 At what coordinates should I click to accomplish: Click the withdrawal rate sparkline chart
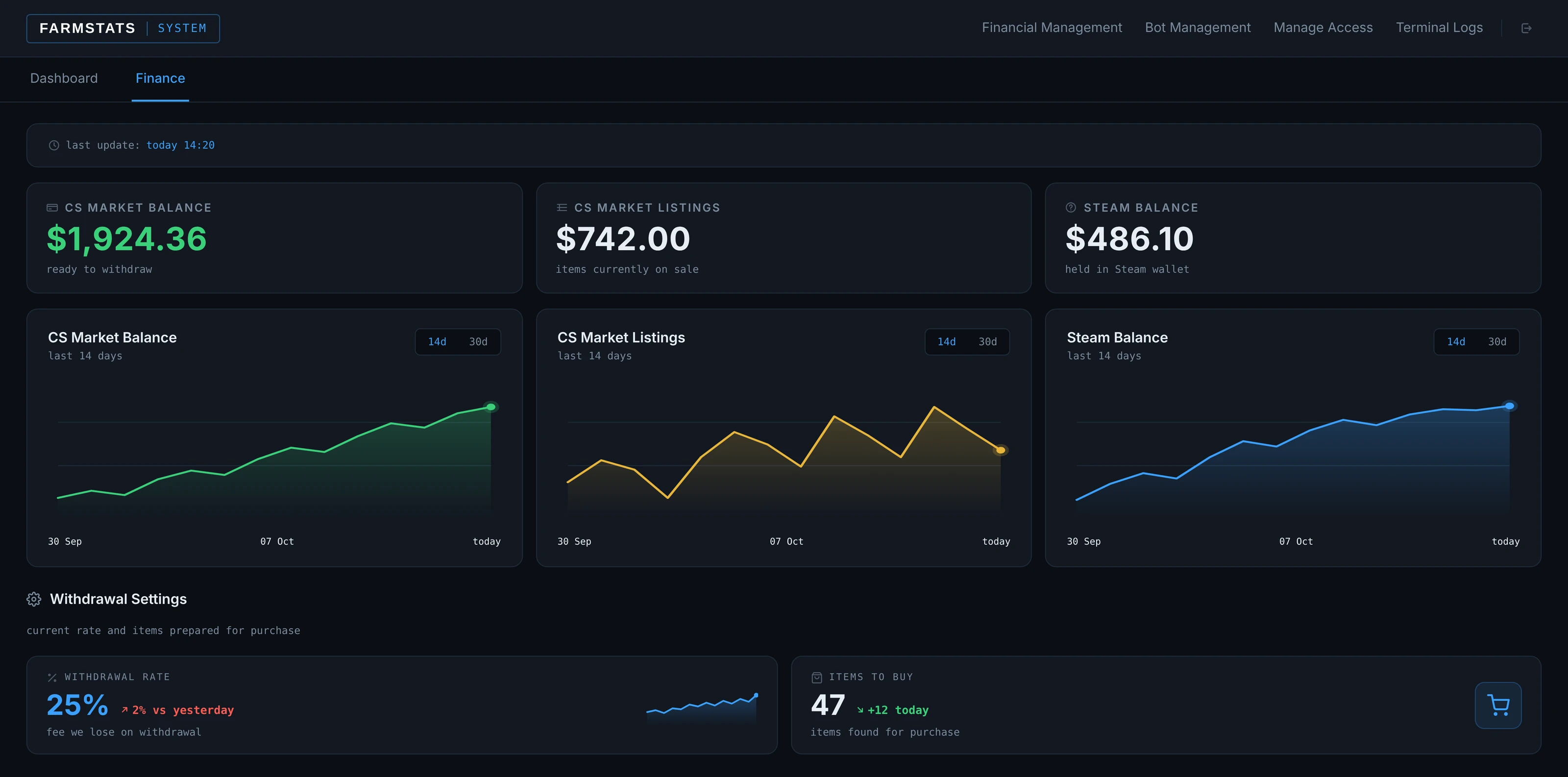(x=702, y=707)
